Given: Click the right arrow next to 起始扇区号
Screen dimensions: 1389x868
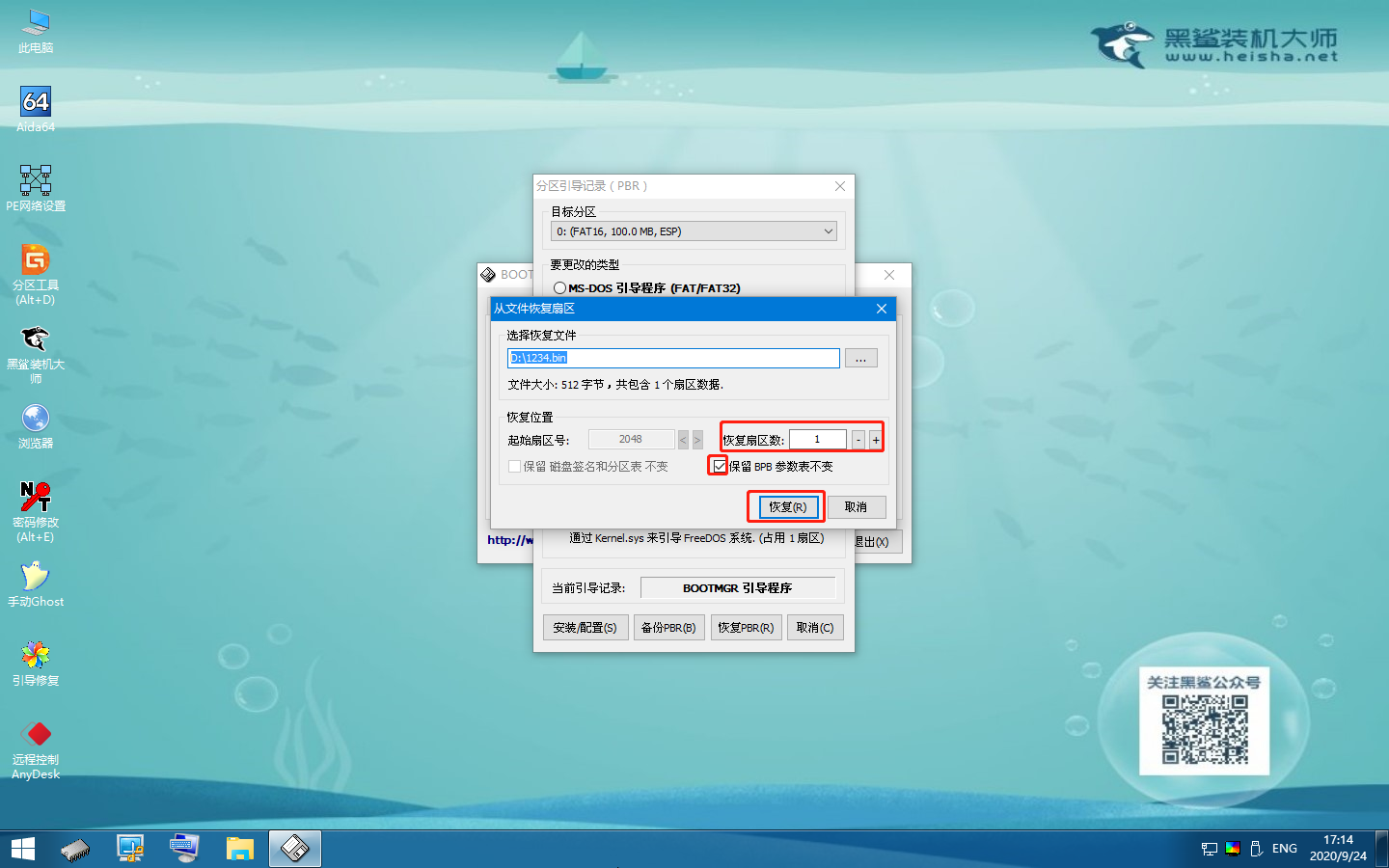Looking at the screenshot, I should point(697,439).
